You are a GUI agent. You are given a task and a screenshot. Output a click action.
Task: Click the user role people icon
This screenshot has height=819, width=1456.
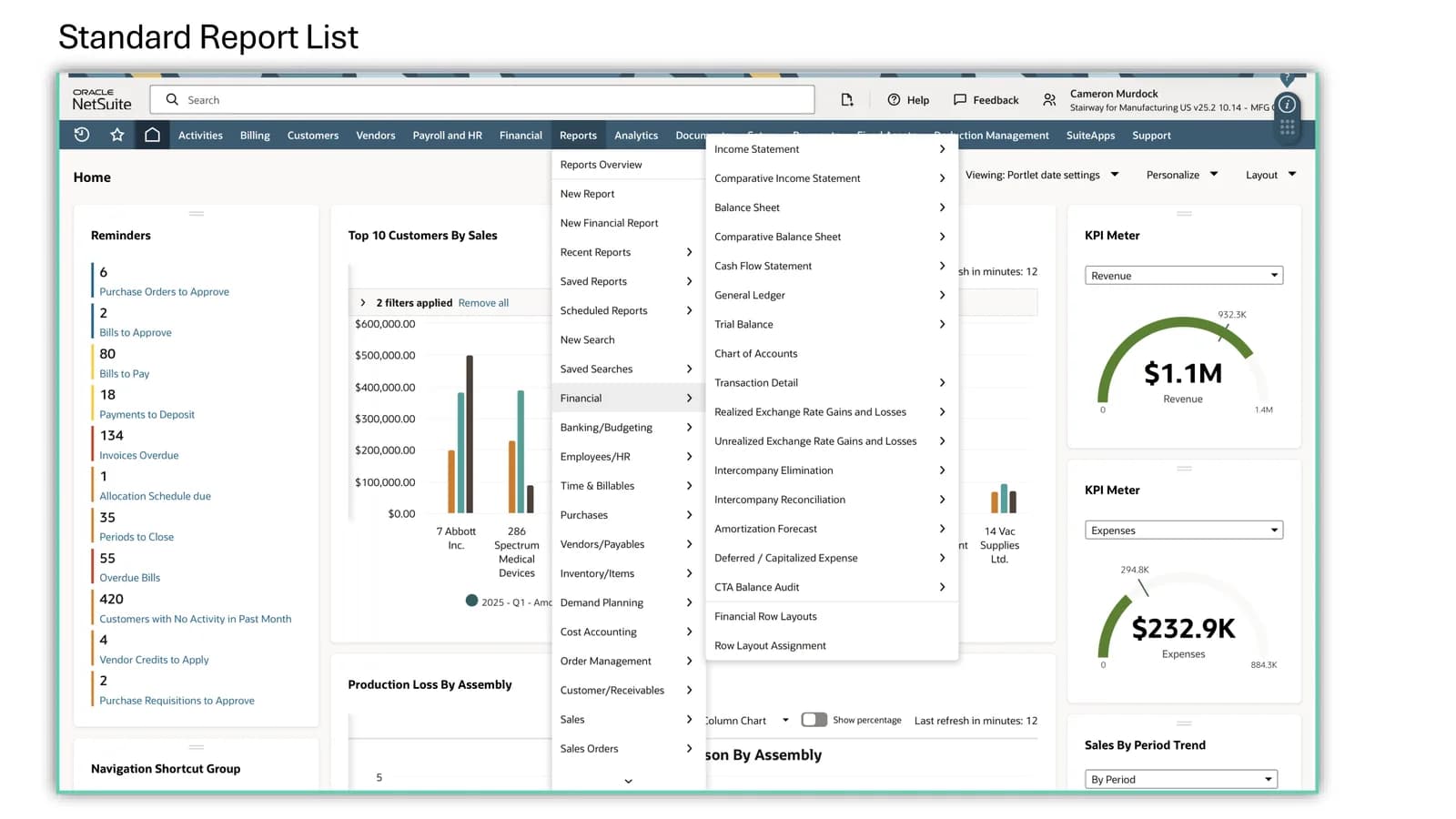[1049, 100]
